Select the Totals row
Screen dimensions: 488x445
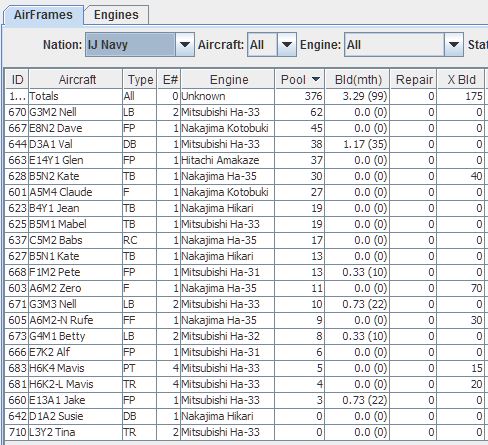pyautogui.click(x=245, y=96)
